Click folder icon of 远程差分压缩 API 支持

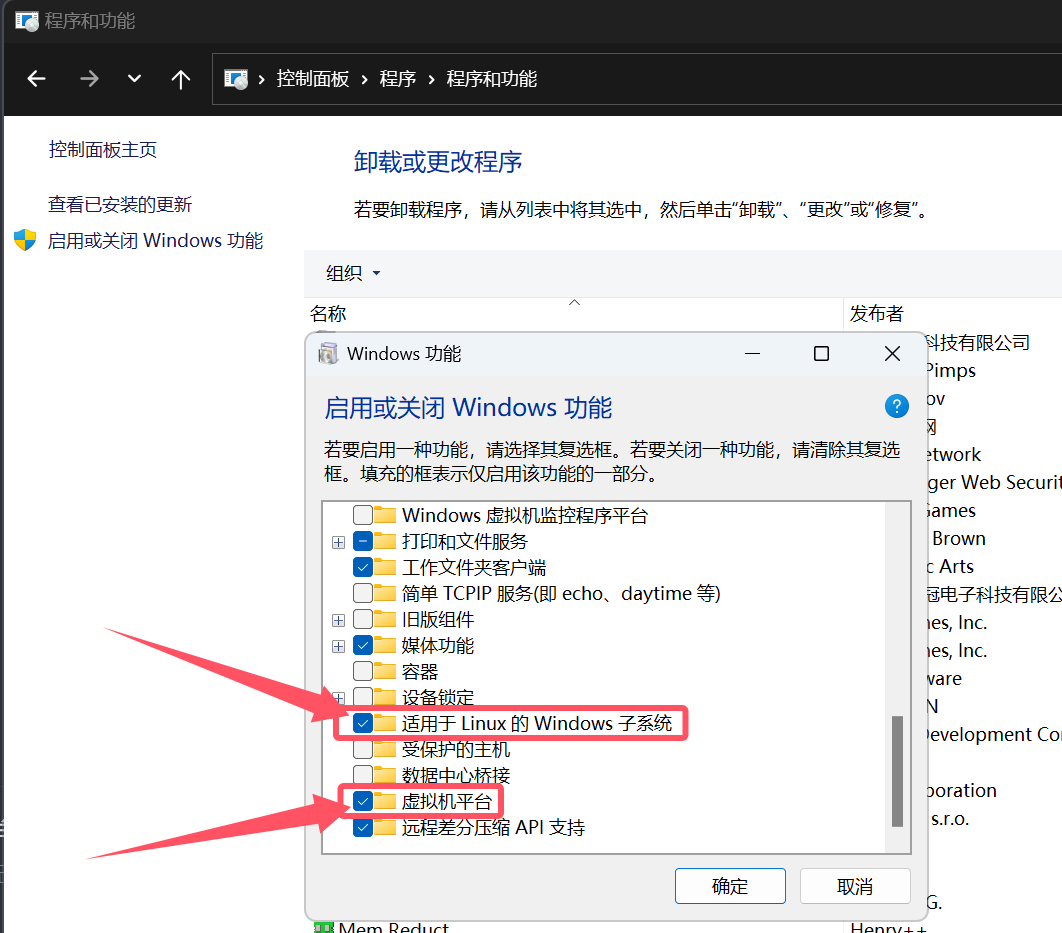385,827
